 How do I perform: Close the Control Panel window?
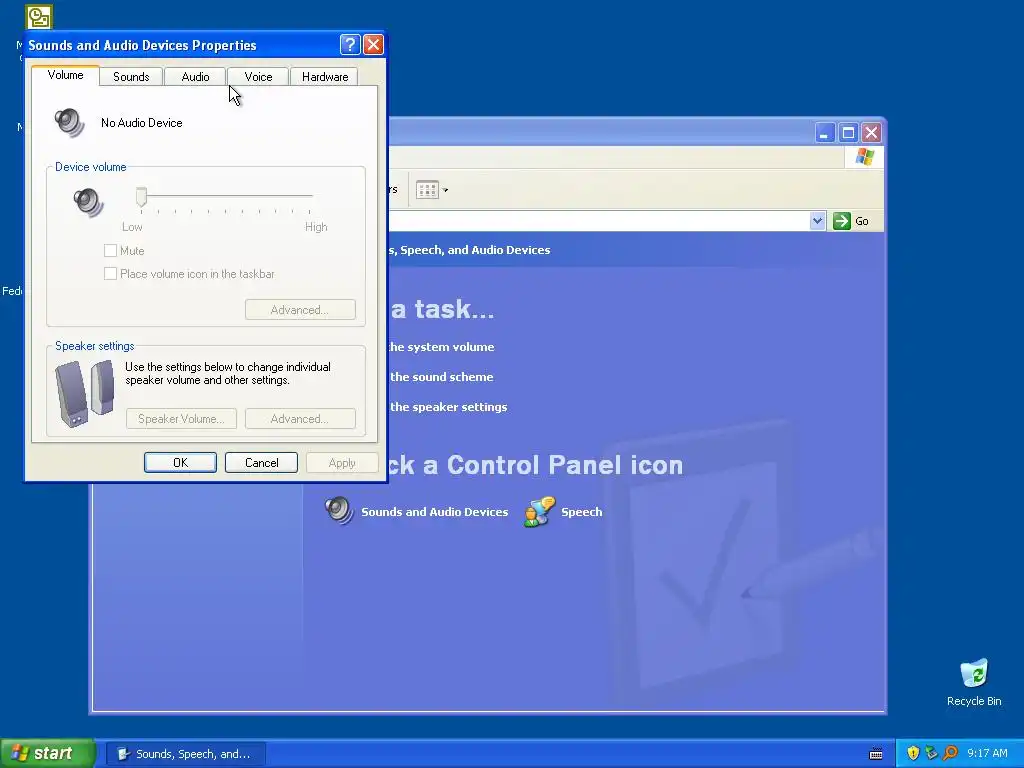click(x=871, y=133)
